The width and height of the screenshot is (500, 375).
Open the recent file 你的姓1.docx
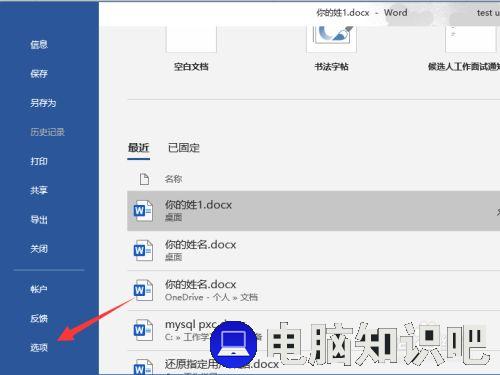pos(313,211)
